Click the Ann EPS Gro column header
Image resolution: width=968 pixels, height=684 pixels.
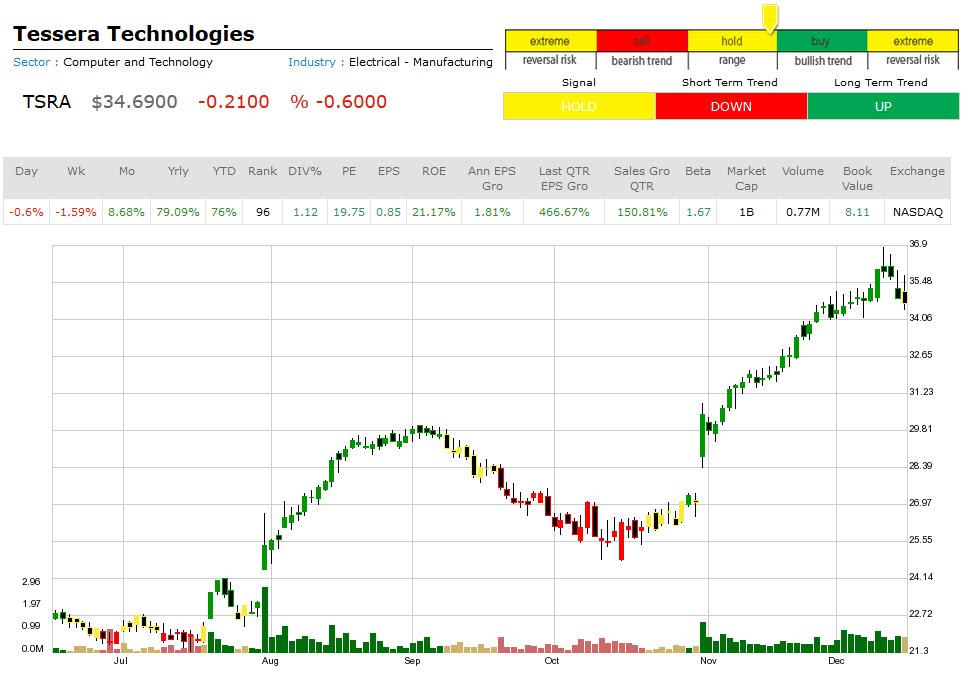coord(492,178)
